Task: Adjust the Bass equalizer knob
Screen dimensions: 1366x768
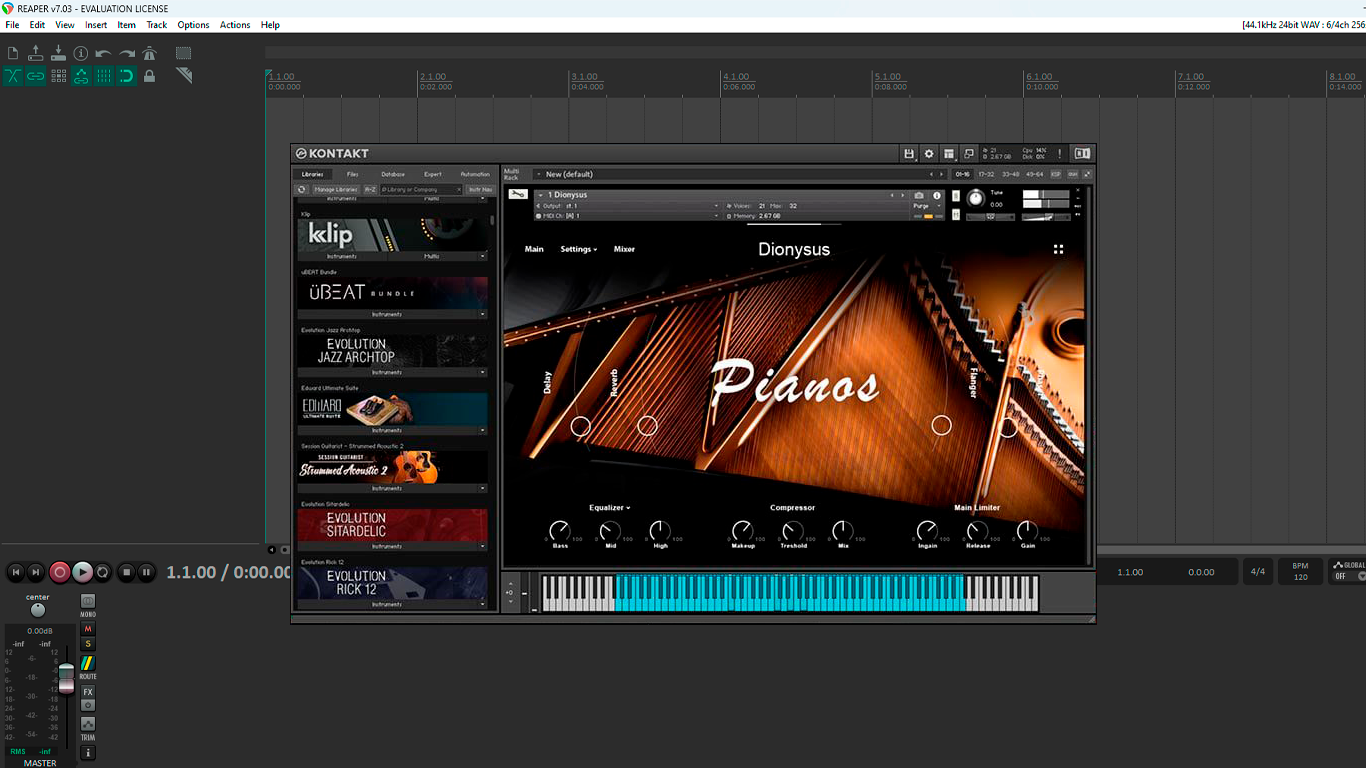Action: [x=560, y=530]
